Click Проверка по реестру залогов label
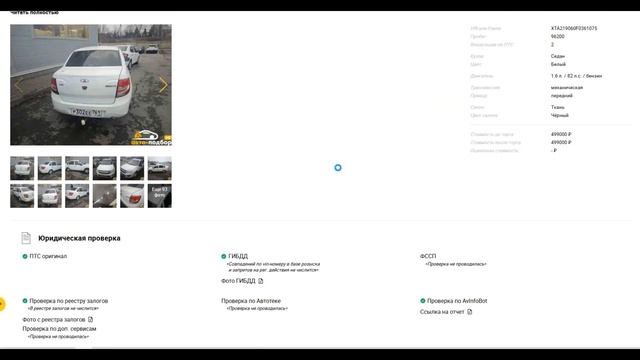 69,300
